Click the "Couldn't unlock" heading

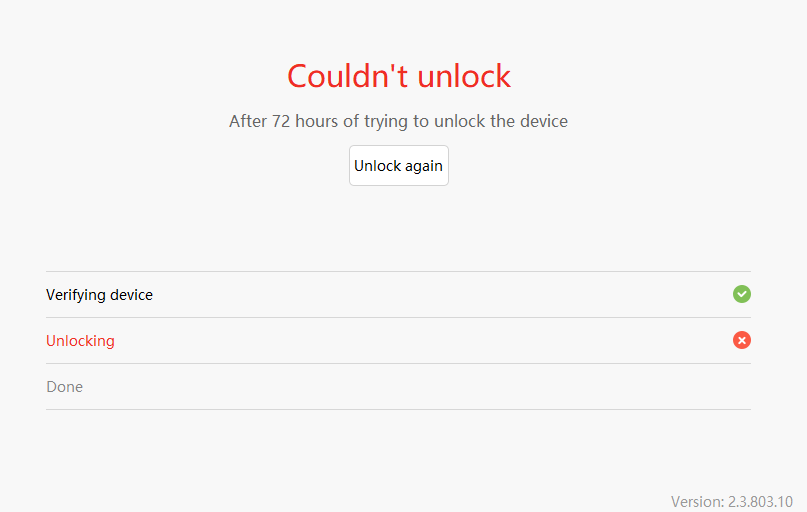click(x=399, y=76)
